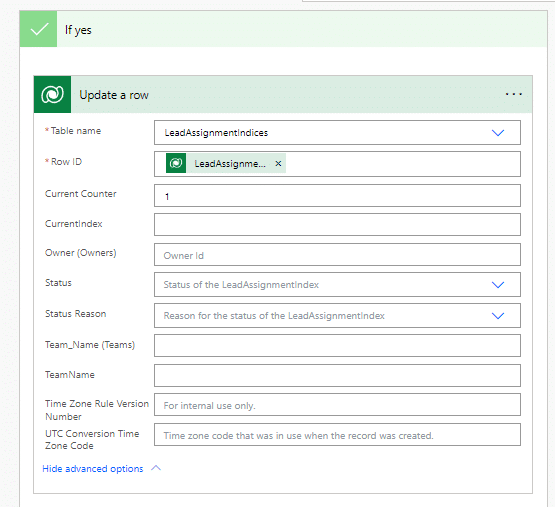This screenshot has height=507, width=555.
Task: Open the three-dot menu for Update a row
Action: [514, 94]
